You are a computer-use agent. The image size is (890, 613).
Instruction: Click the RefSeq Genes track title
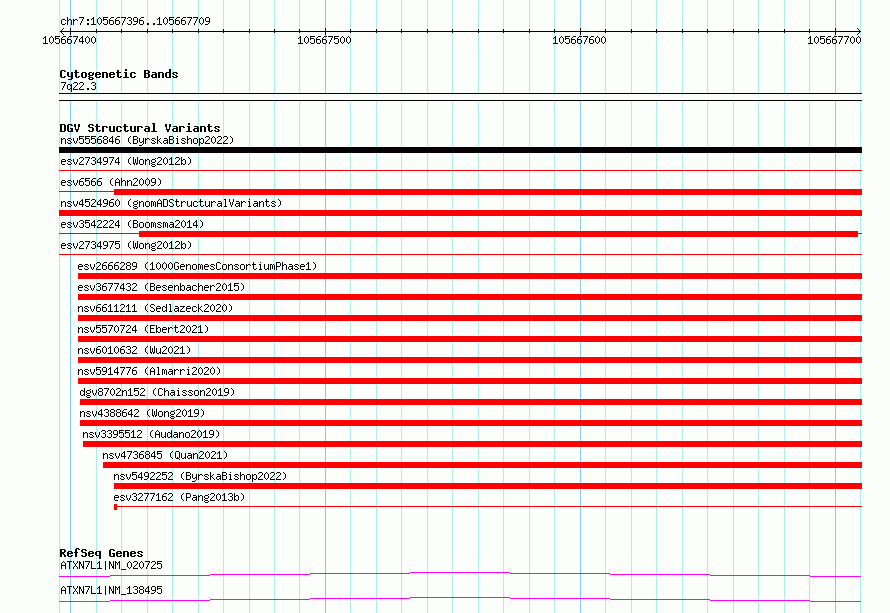[x=101, y=553]
